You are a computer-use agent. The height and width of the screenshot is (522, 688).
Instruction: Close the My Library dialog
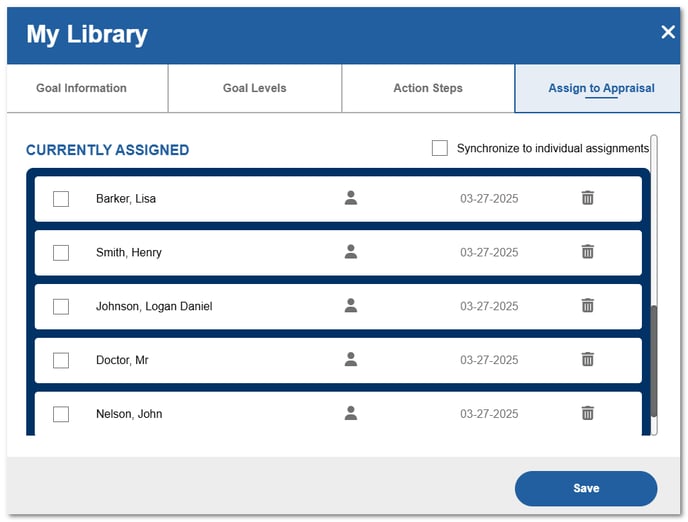[668, 32]
